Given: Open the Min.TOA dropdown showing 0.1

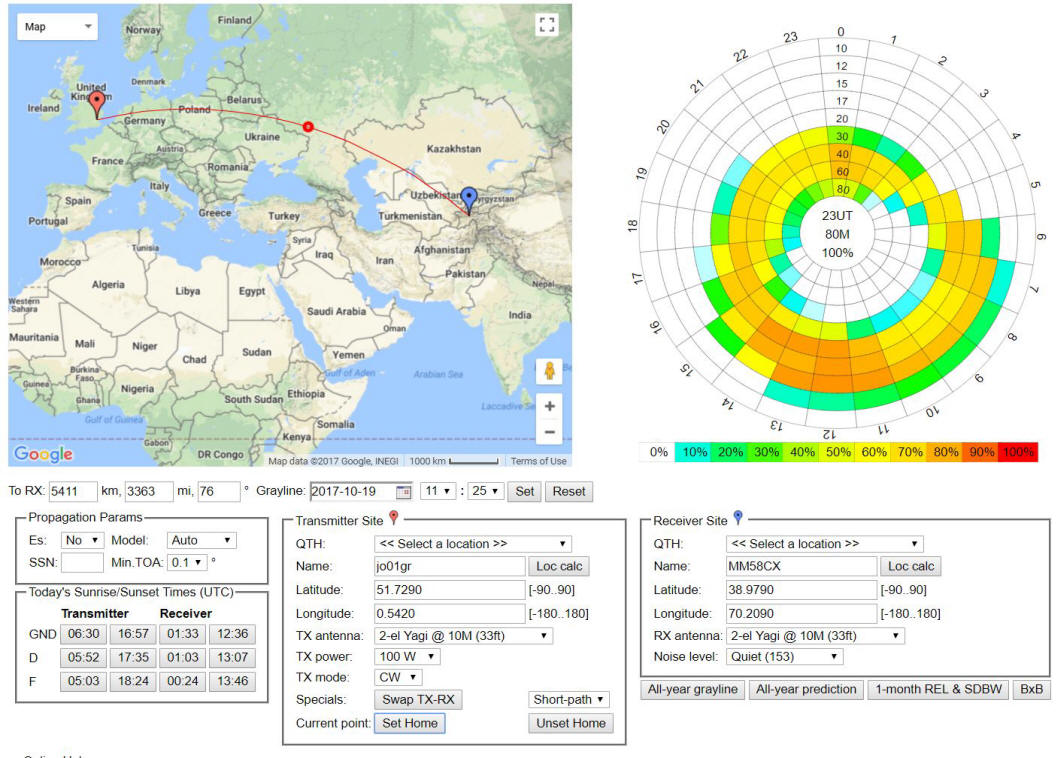Looking at the screenshot, I should [187, 562].
